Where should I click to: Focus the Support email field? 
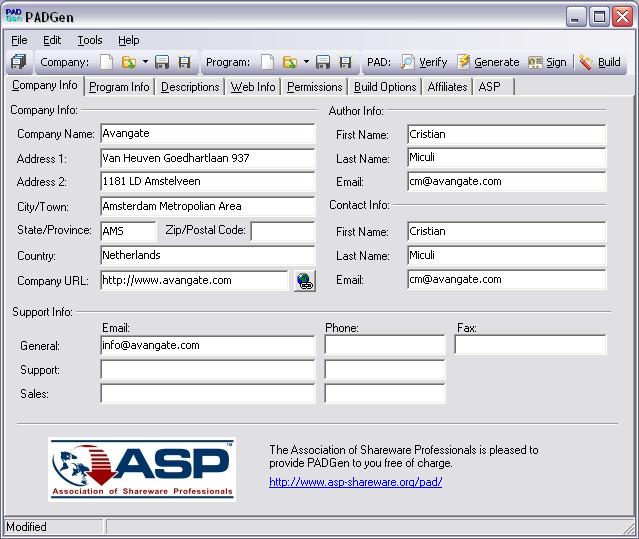click(x=207, y=370)
